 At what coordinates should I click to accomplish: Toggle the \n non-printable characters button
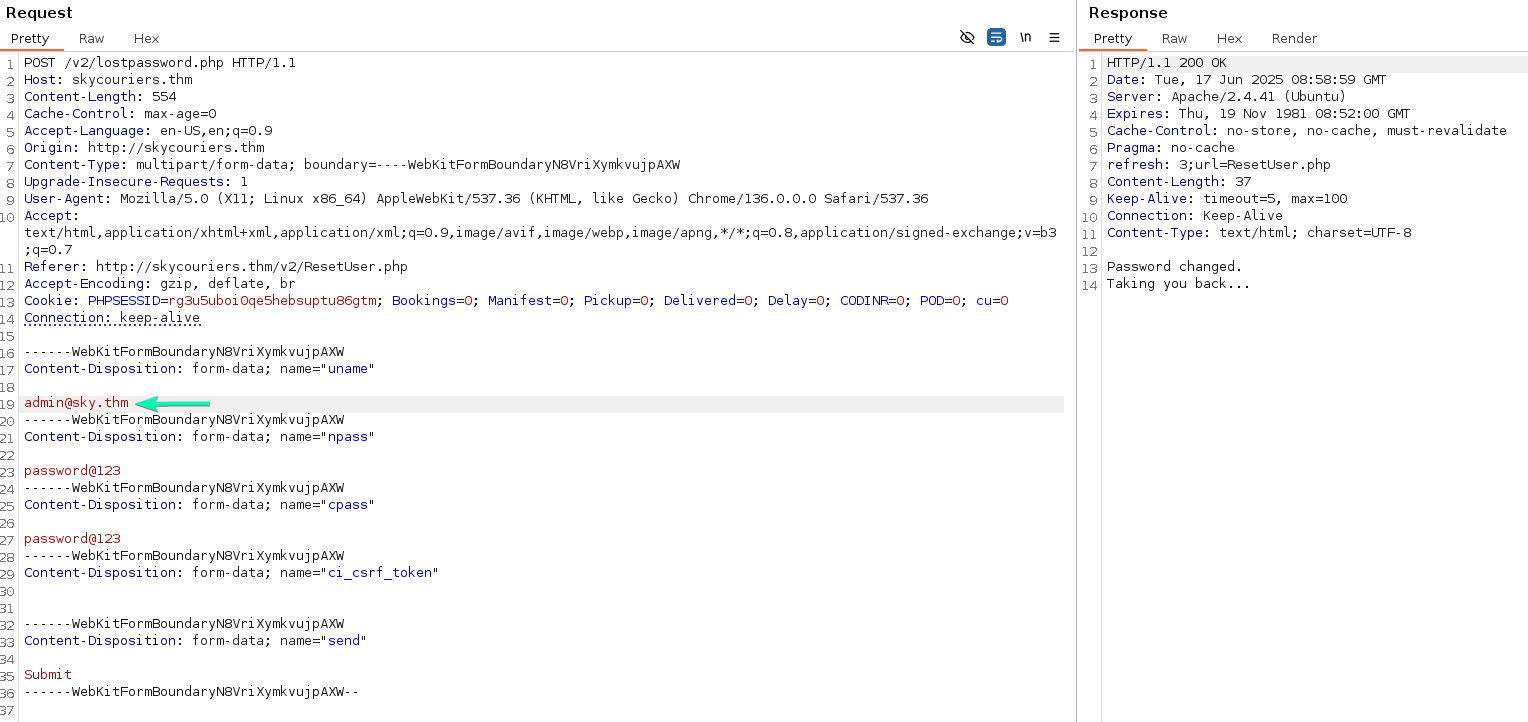tap(1025, 38)
